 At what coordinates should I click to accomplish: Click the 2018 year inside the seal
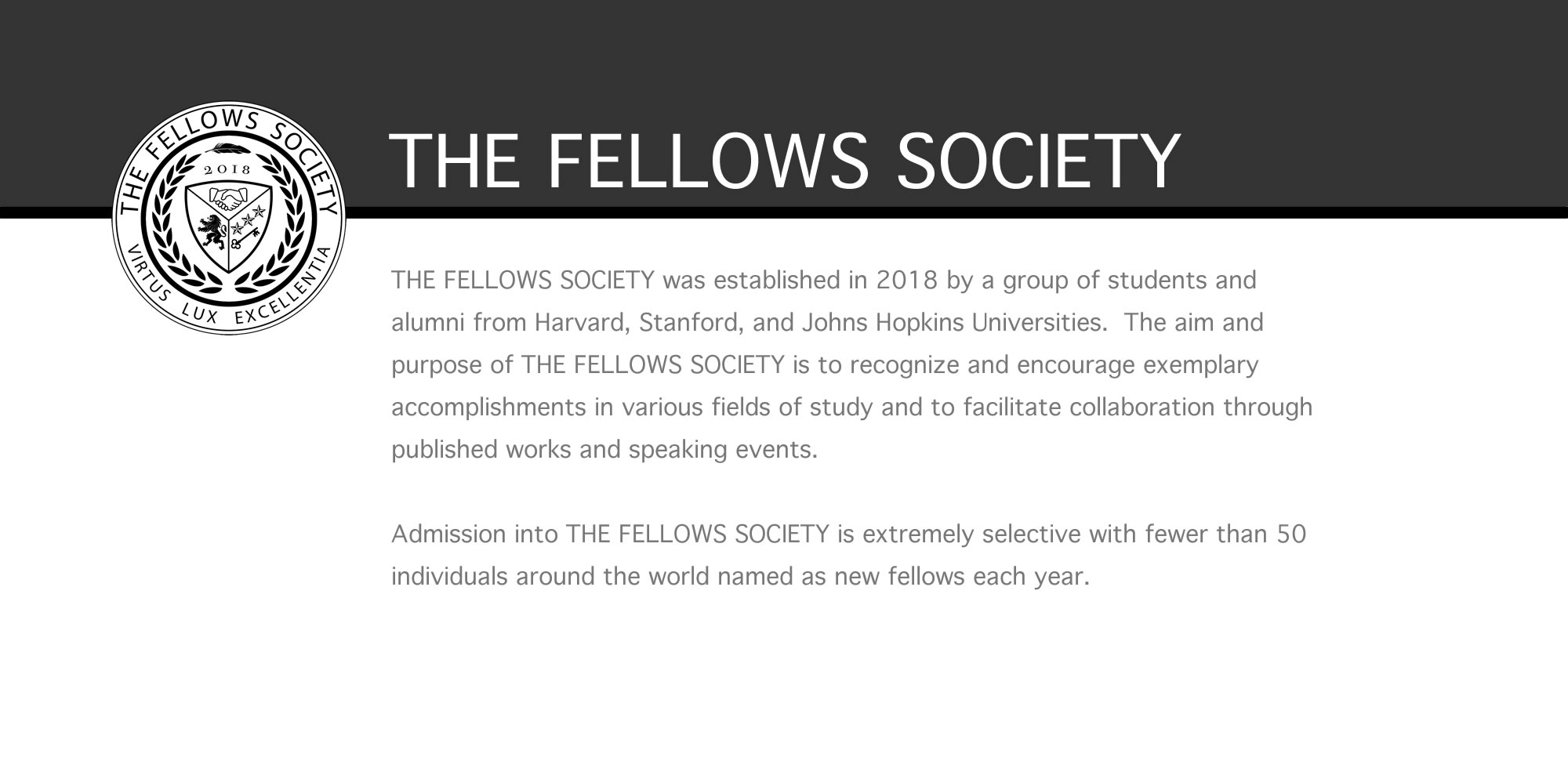pyautogui.click(x=227, y=170)
